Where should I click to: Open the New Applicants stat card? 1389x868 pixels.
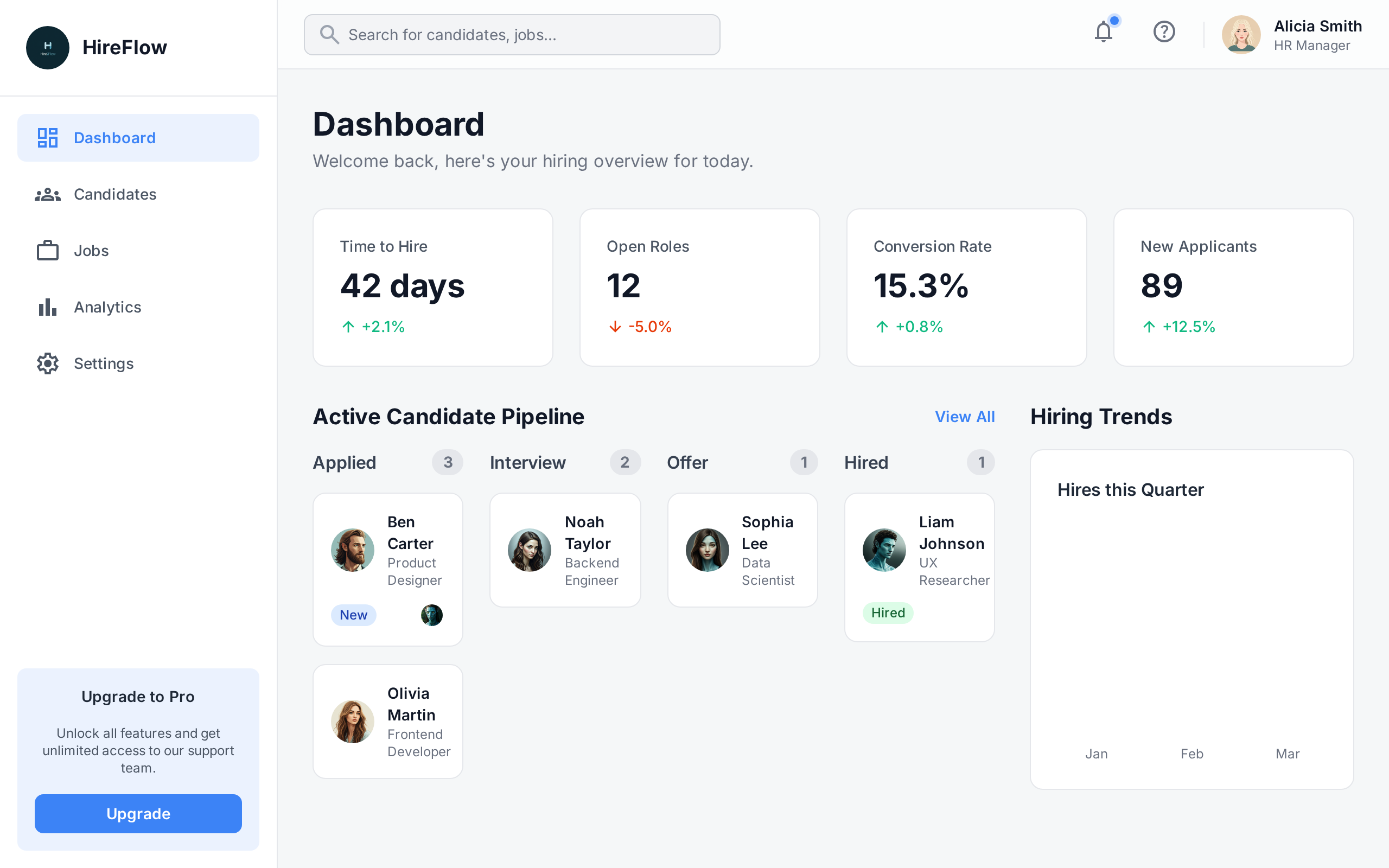(x=1233, y=287)
